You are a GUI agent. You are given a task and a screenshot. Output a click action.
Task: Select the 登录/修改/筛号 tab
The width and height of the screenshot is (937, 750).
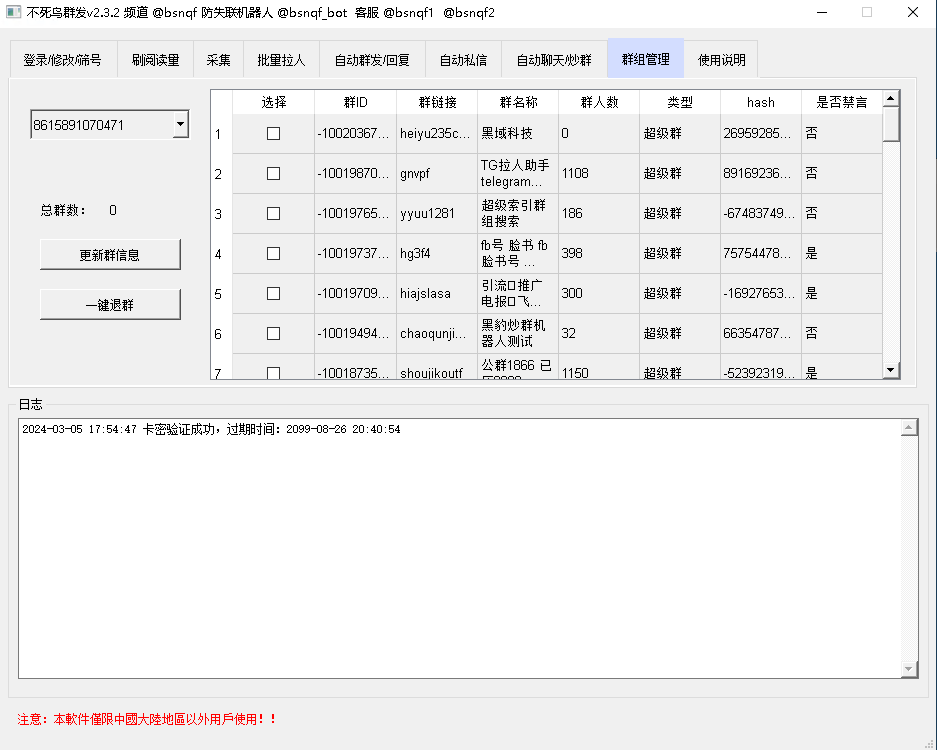point(62,60)
